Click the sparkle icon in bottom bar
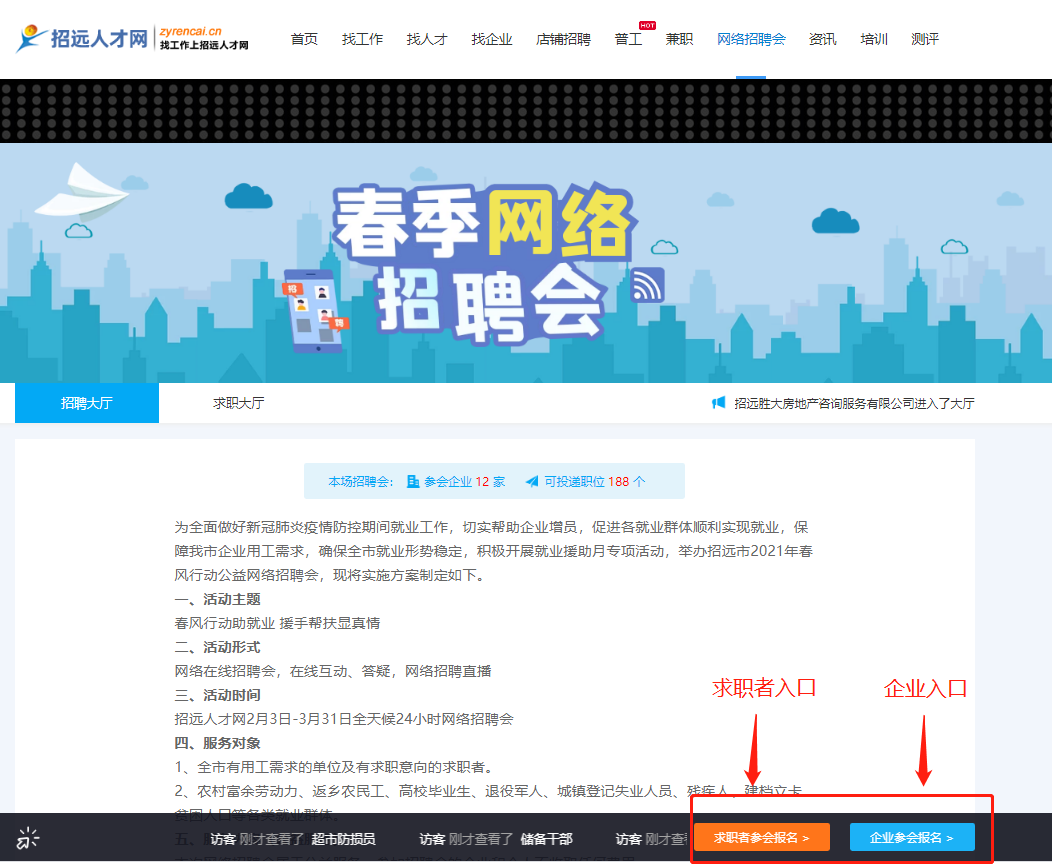 27,838
